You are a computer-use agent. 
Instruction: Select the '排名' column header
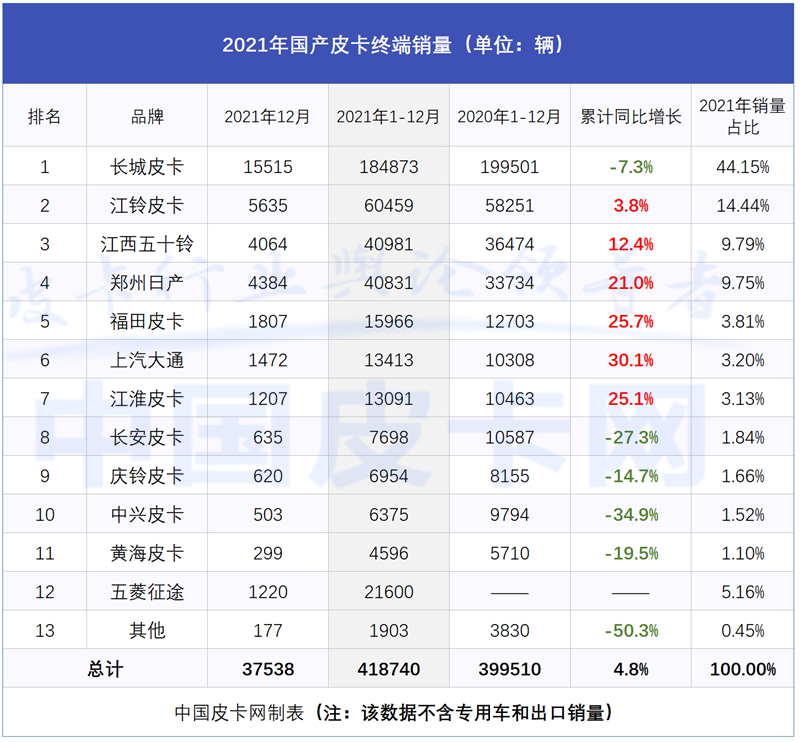[44, 117]
